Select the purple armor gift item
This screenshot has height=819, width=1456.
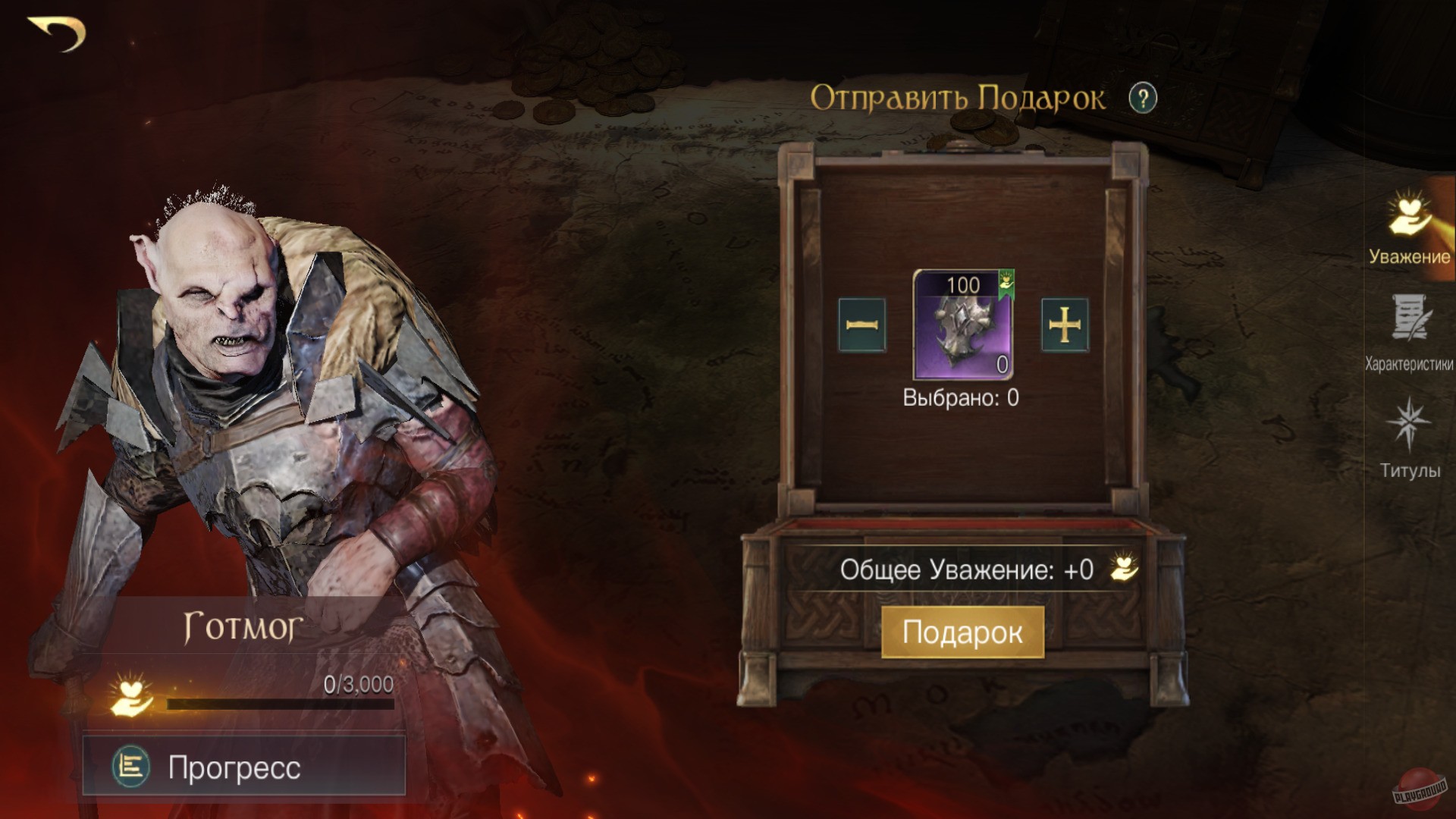click(x=964, y=325)
